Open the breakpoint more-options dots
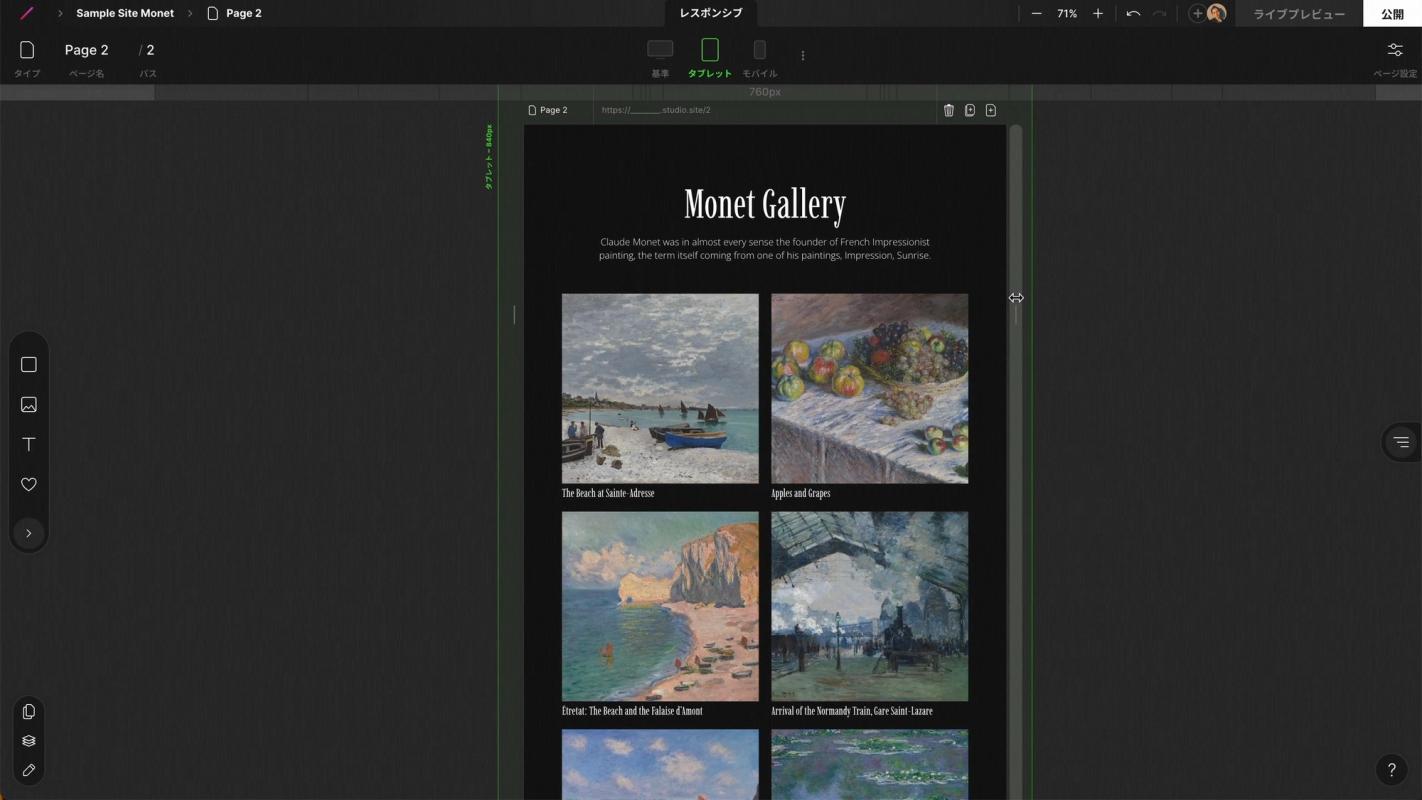 tap(803, 56)
